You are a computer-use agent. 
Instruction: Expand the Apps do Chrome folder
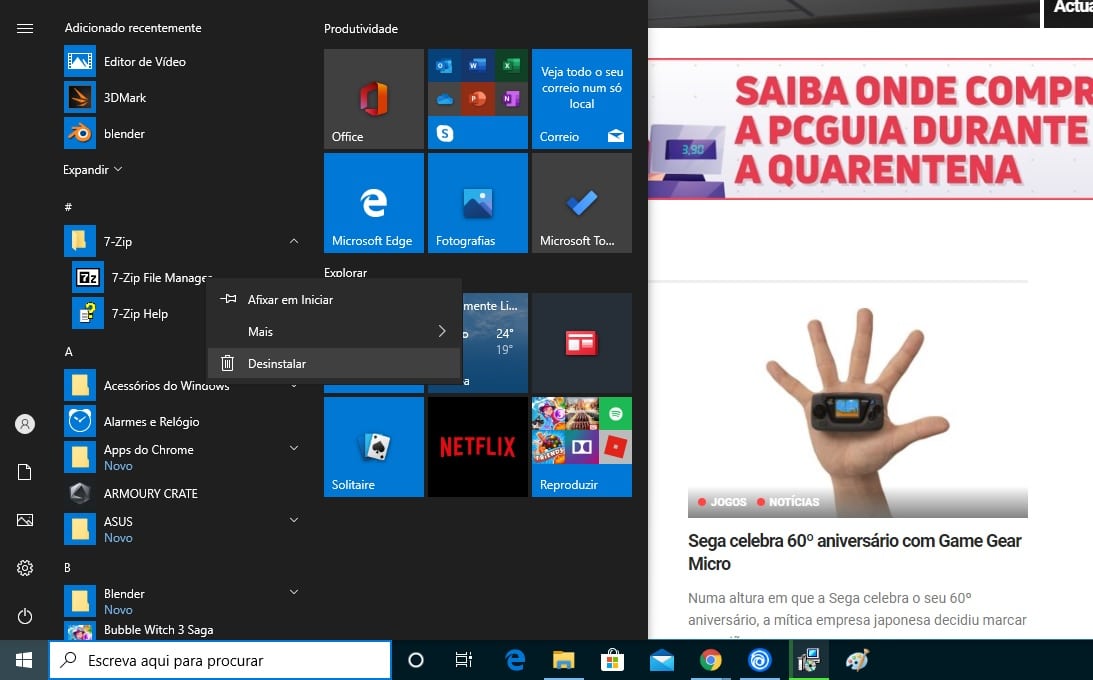[x=293, y=448]
